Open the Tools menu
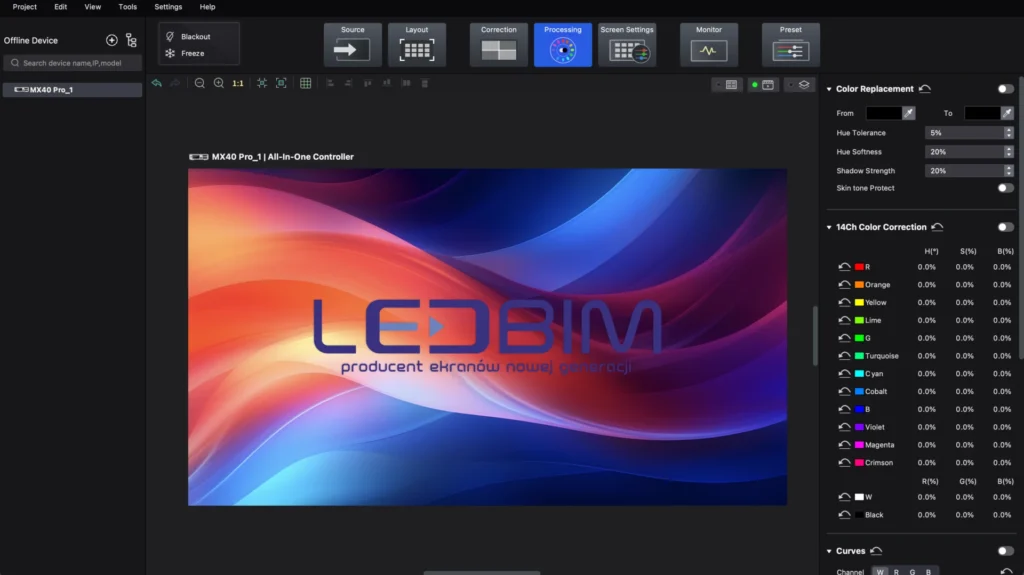Viewport: 1024px width, 575px height. (x=127, y=7)
